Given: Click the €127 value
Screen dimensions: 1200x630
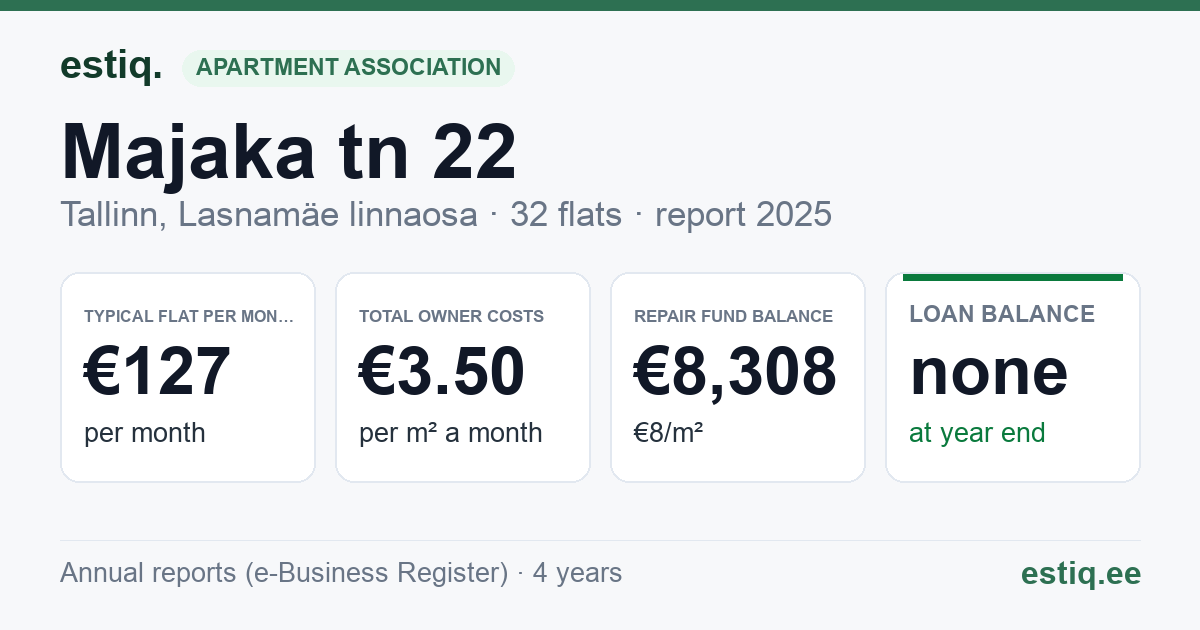Looking at the screenshot, I should point(157,372).
